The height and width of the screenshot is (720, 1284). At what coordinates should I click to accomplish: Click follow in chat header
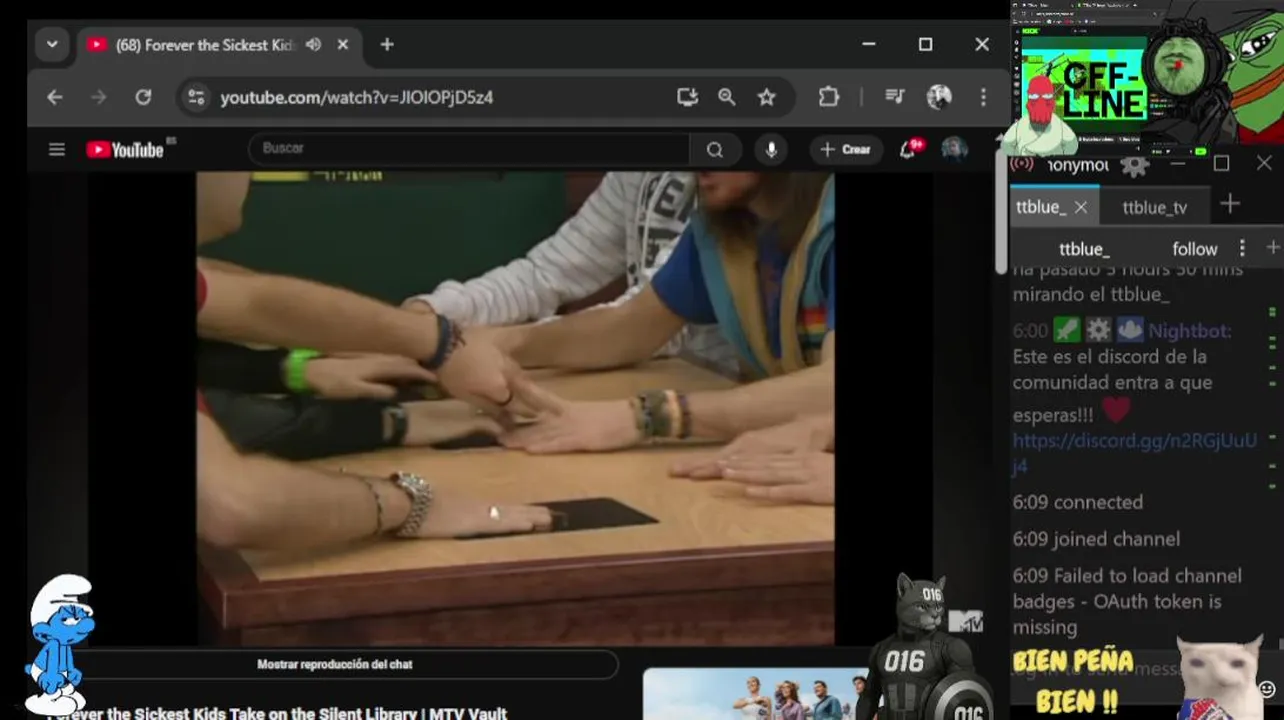[1195, 249]
